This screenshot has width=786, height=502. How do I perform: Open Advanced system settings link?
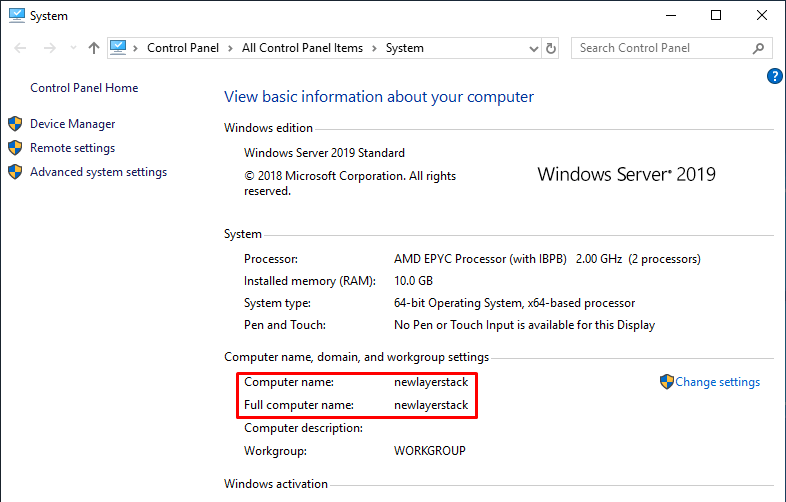pyautogui.click(x=98, y=172)
